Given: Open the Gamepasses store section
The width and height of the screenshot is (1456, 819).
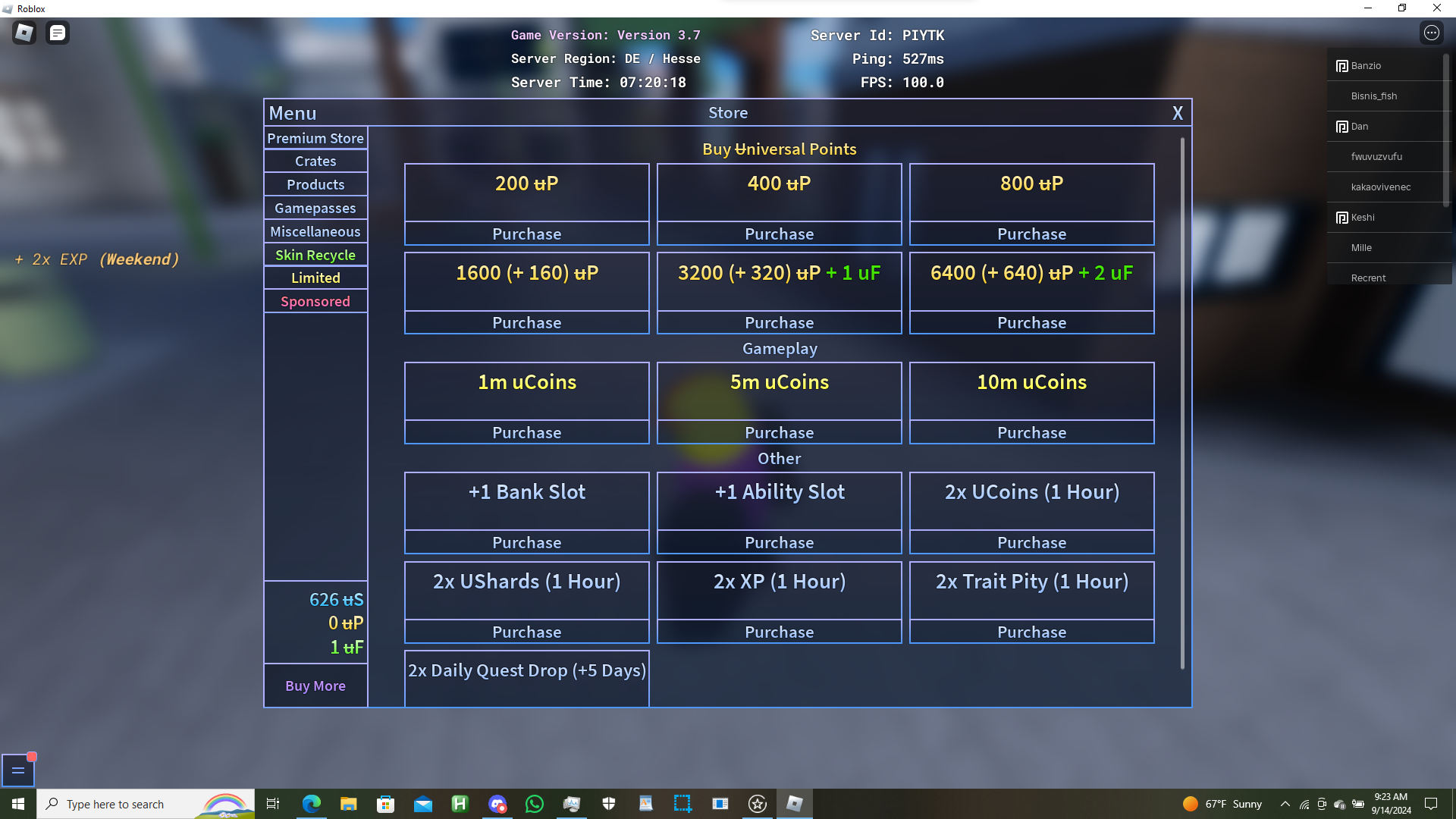Looking at the screenshot, I should pyautogui.click(x=315, y=208).
